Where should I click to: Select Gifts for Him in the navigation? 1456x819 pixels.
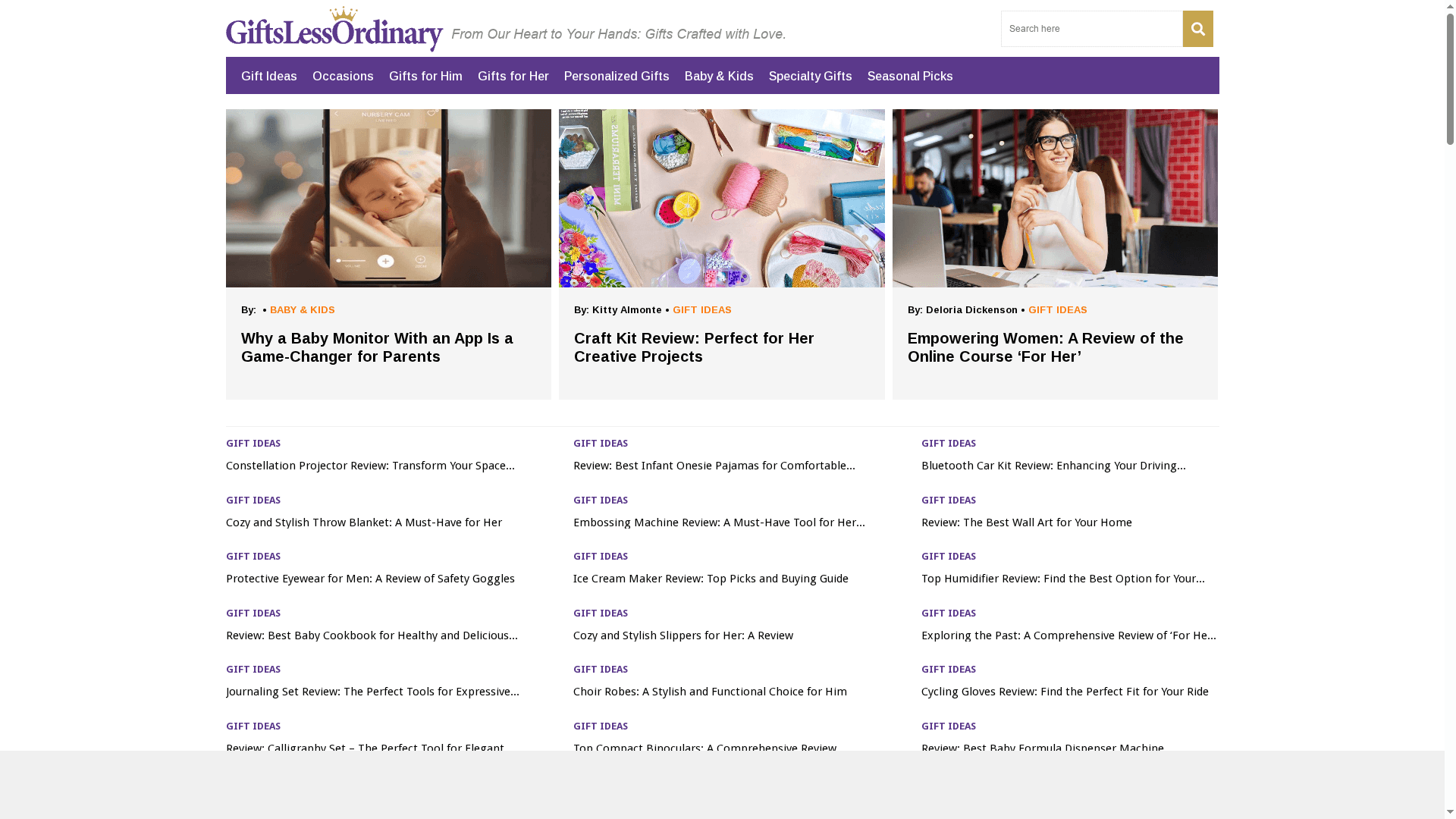[425, 76]
